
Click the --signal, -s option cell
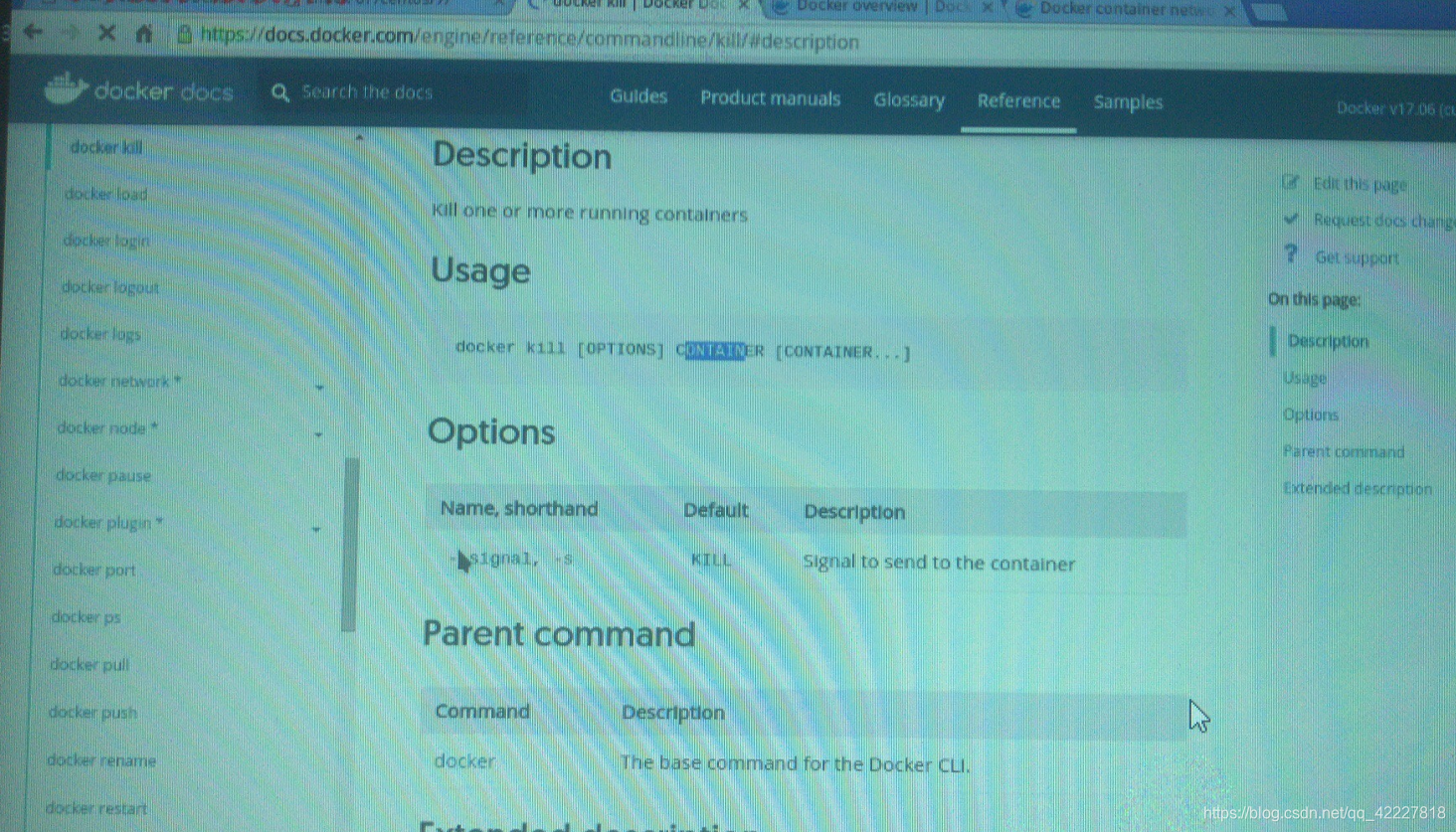click(512, 559)
